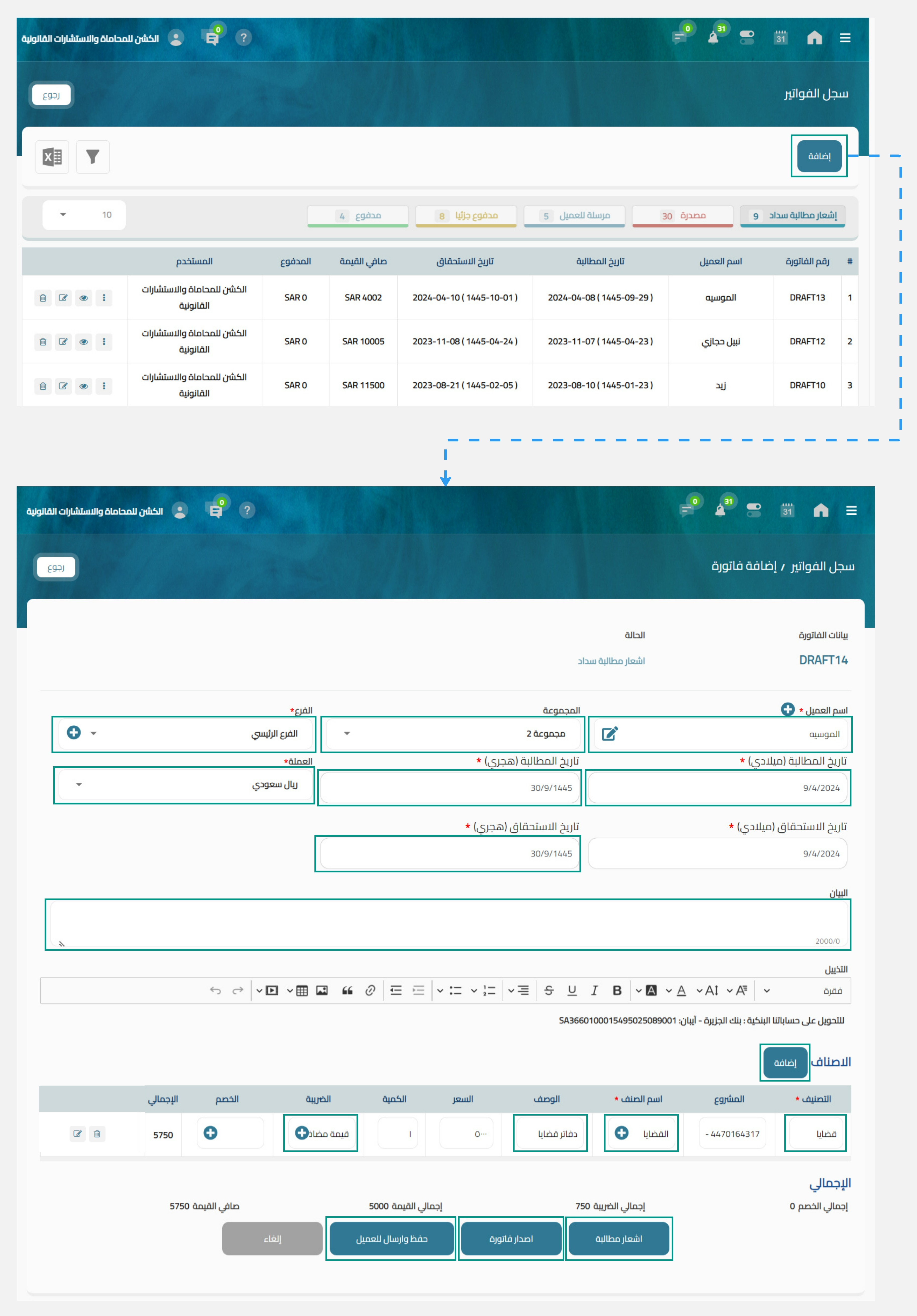Click plus icon beside client name label

pos(787,709)
